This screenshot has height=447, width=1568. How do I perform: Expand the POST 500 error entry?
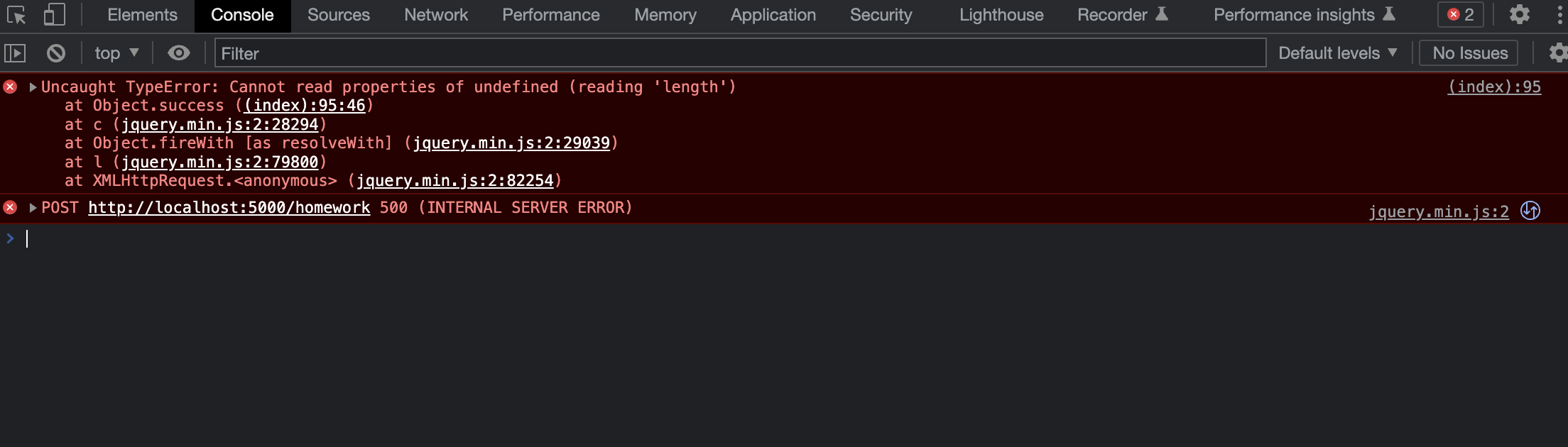pyautogui.click(x=33, y=208)
